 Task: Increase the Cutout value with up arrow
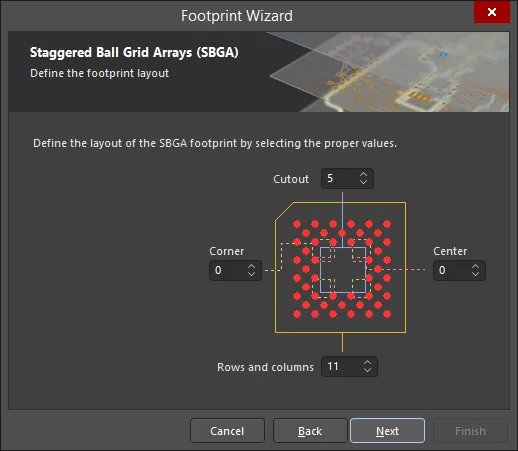(363, 174)
